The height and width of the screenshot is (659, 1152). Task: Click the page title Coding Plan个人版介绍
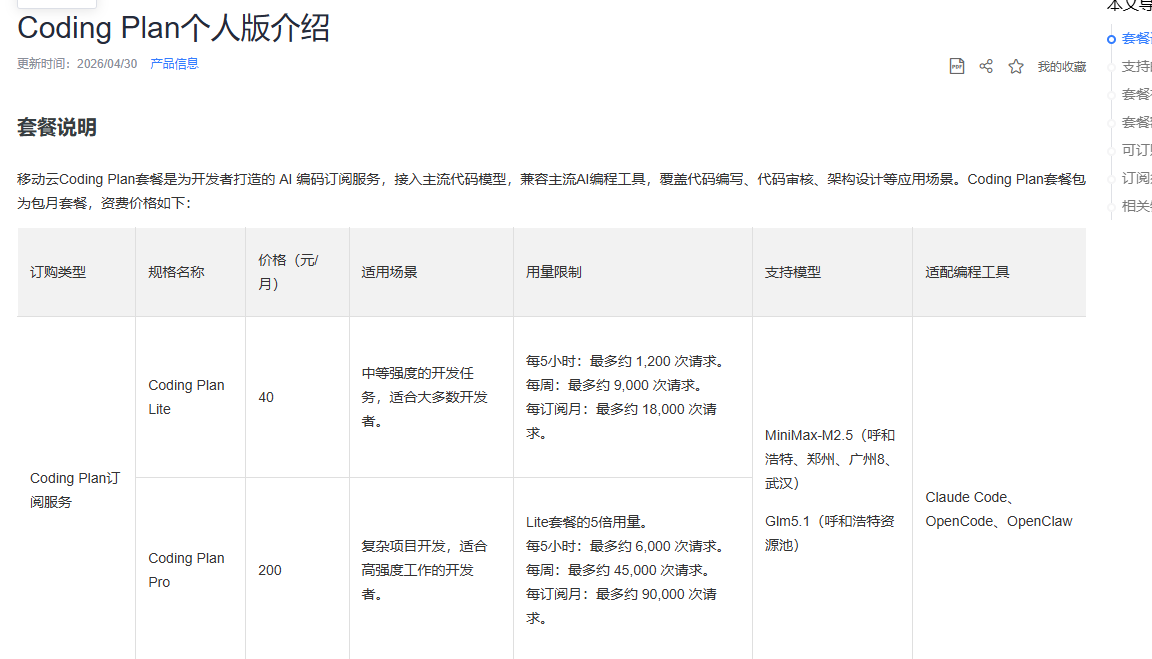[173, 28]
